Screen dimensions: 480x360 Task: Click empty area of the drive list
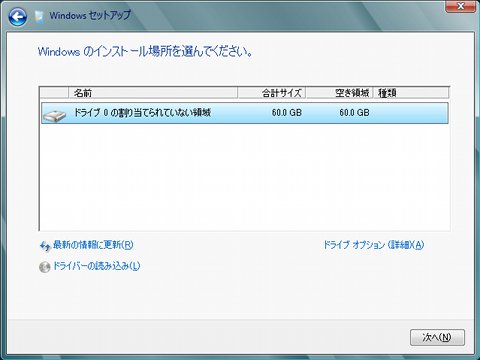(x=245, y=177)
